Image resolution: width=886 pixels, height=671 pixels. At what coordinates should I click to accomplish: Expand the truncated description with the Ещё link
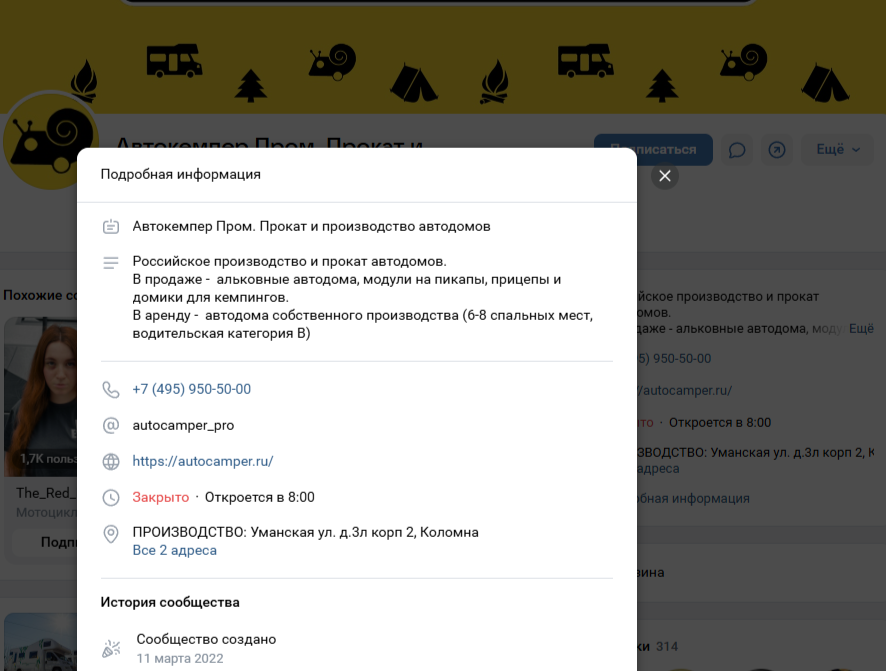[x=862, y=328]
